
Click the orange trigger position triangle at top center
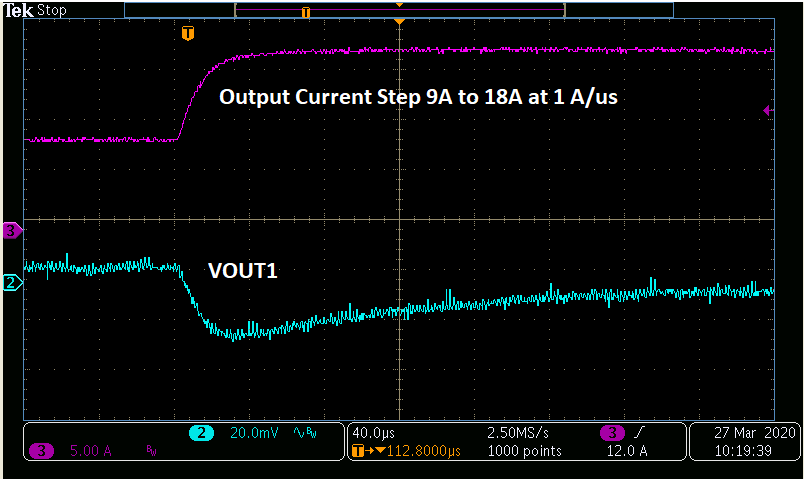(x=399, y=21)
